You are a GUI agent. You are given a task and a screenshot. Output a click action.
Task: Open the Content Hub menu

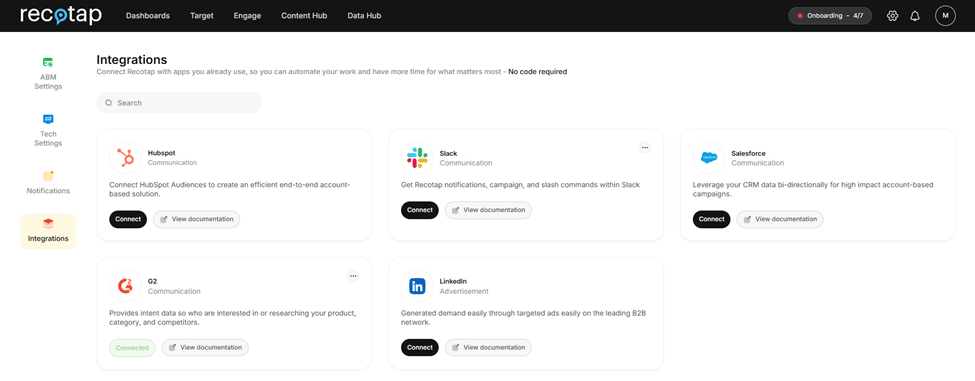[x=304, y=16]
